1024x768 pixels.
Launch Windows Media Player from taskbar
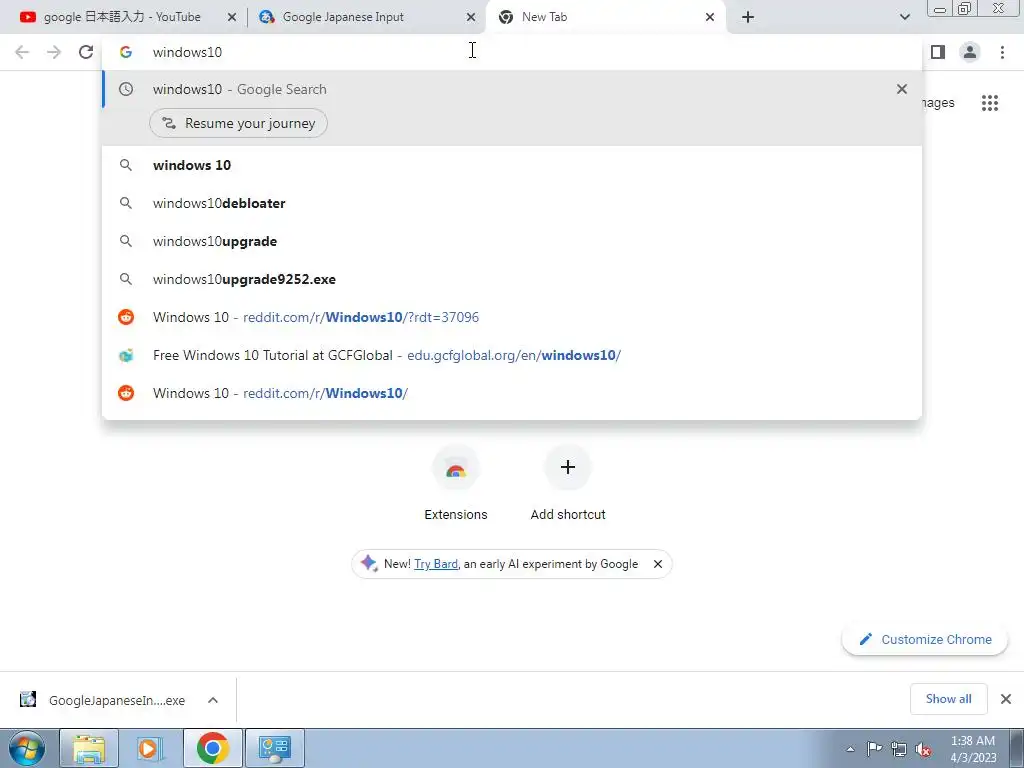[150, 748]
